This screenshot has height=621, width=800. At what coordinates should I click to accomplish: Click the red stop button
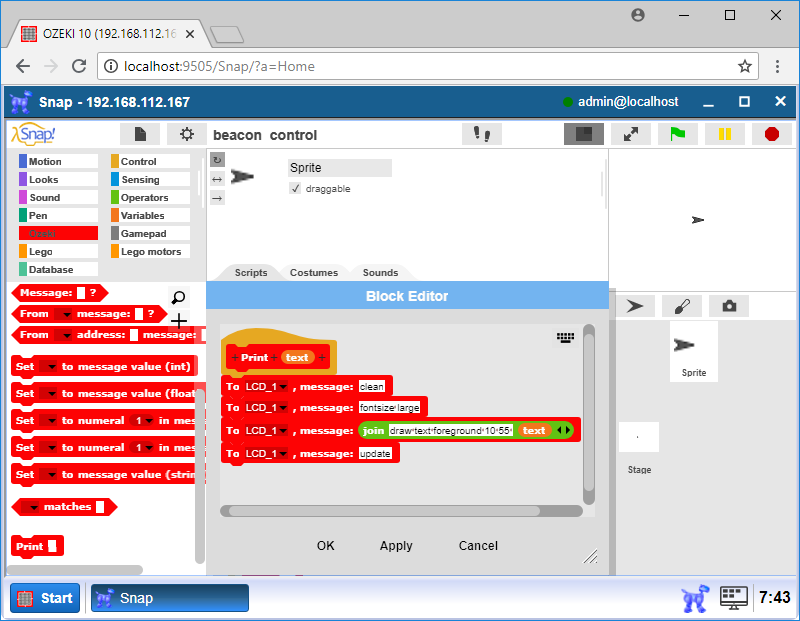771,134
